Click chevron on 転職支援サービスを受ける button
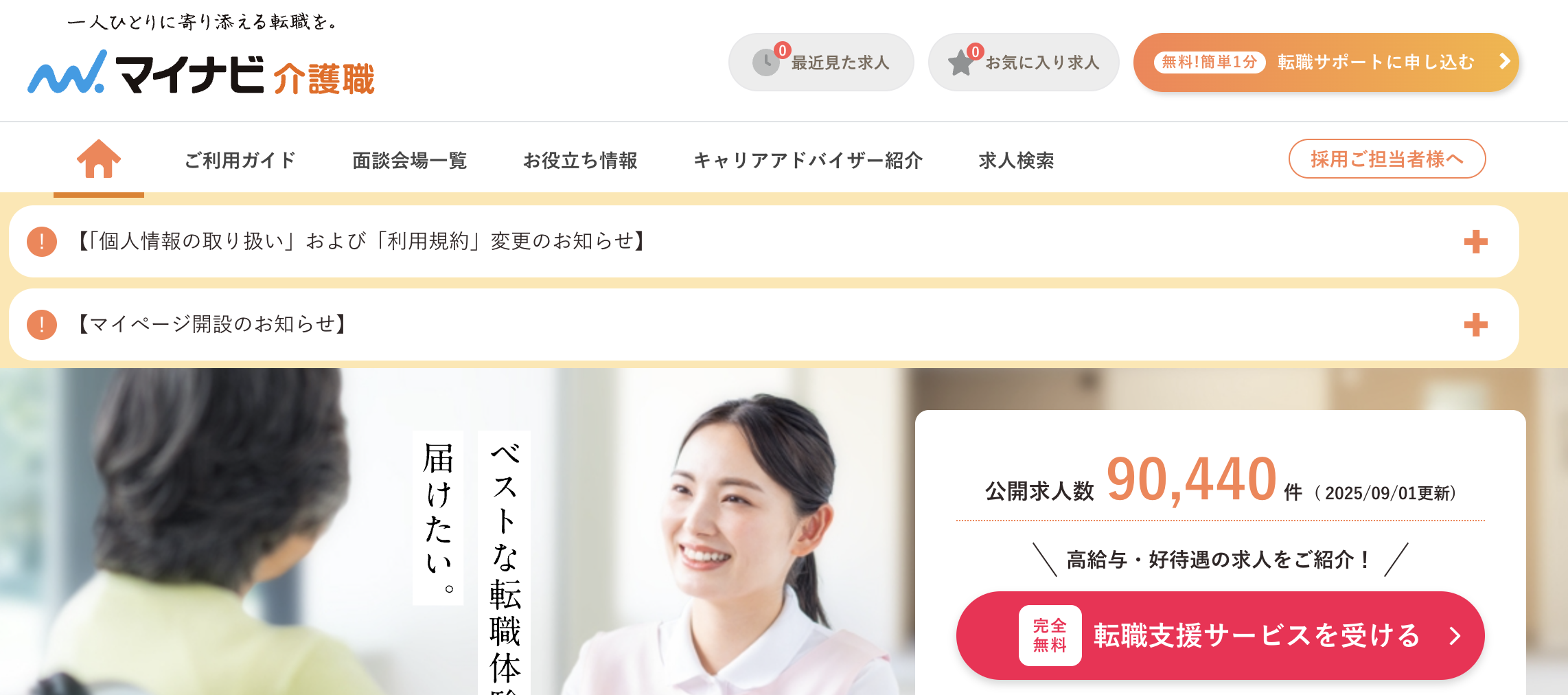Image resolution: width=1568 pixels, height=695 pixels. 1455,636
